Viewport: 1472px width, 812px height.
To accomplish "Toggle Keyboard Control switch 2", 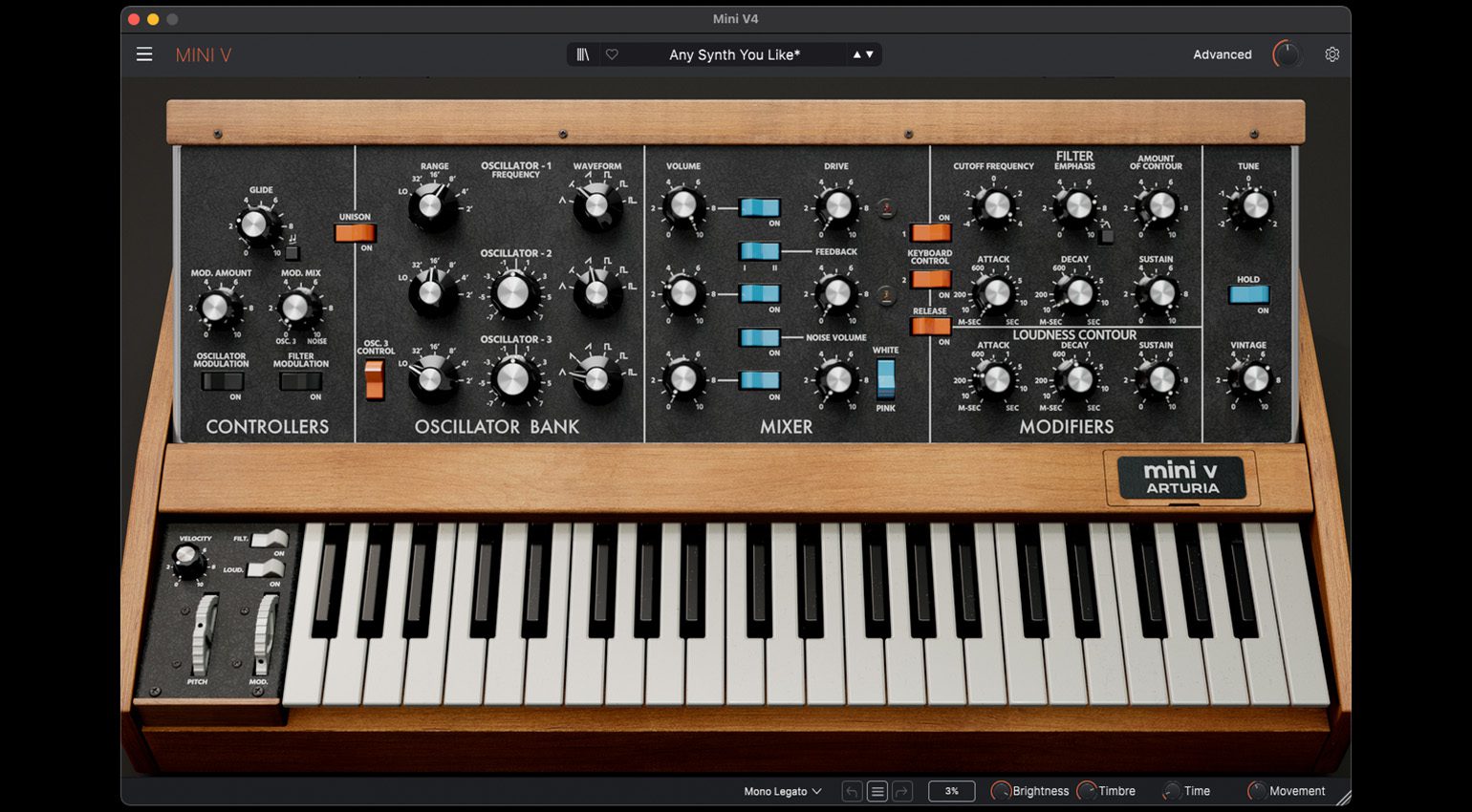I will [x=930, y=279].
